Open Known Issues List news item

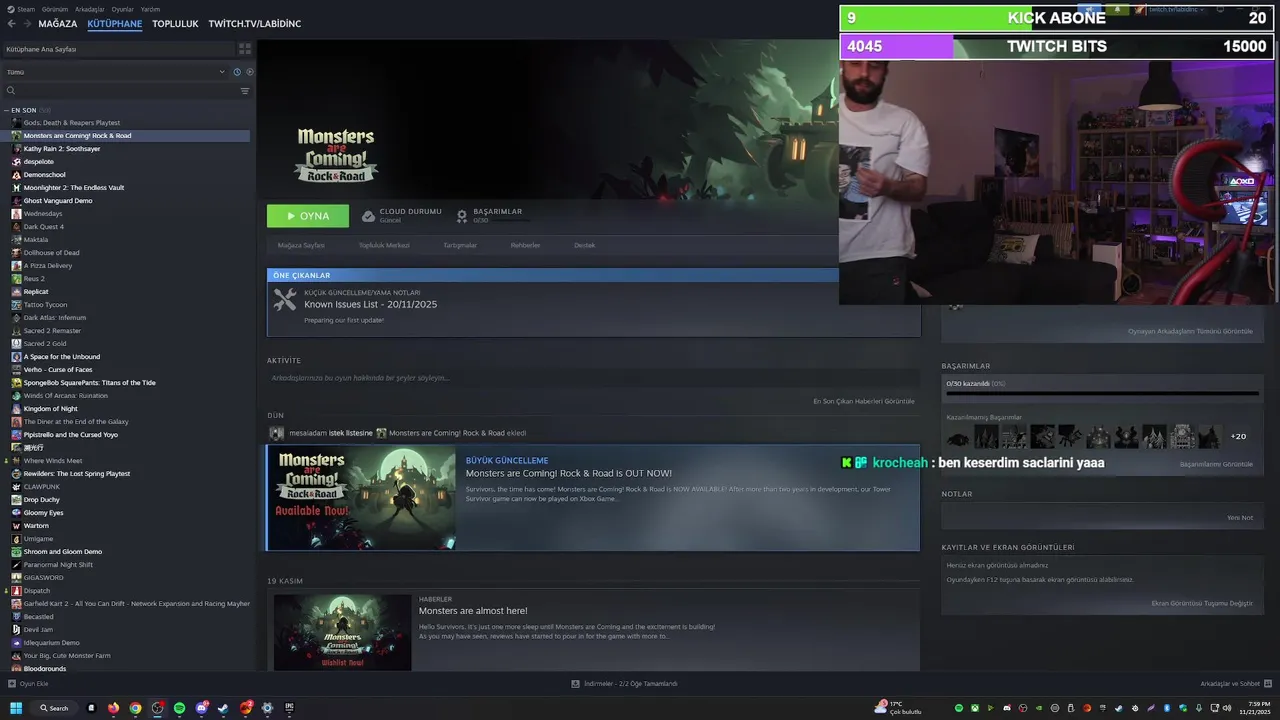point(593,303)
